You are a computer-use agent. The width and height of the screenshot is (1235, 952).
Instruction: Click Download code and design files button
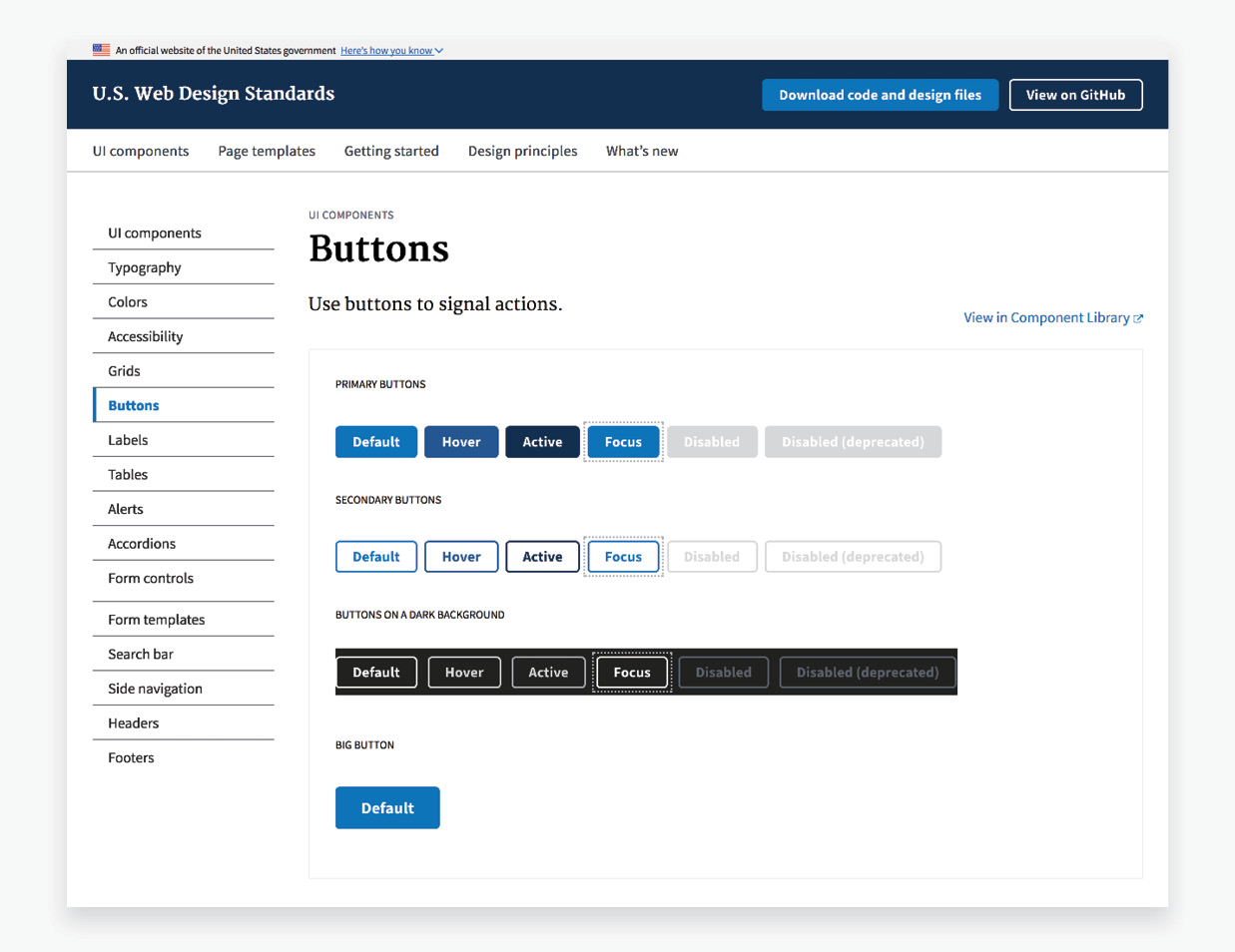click(881, 95)
